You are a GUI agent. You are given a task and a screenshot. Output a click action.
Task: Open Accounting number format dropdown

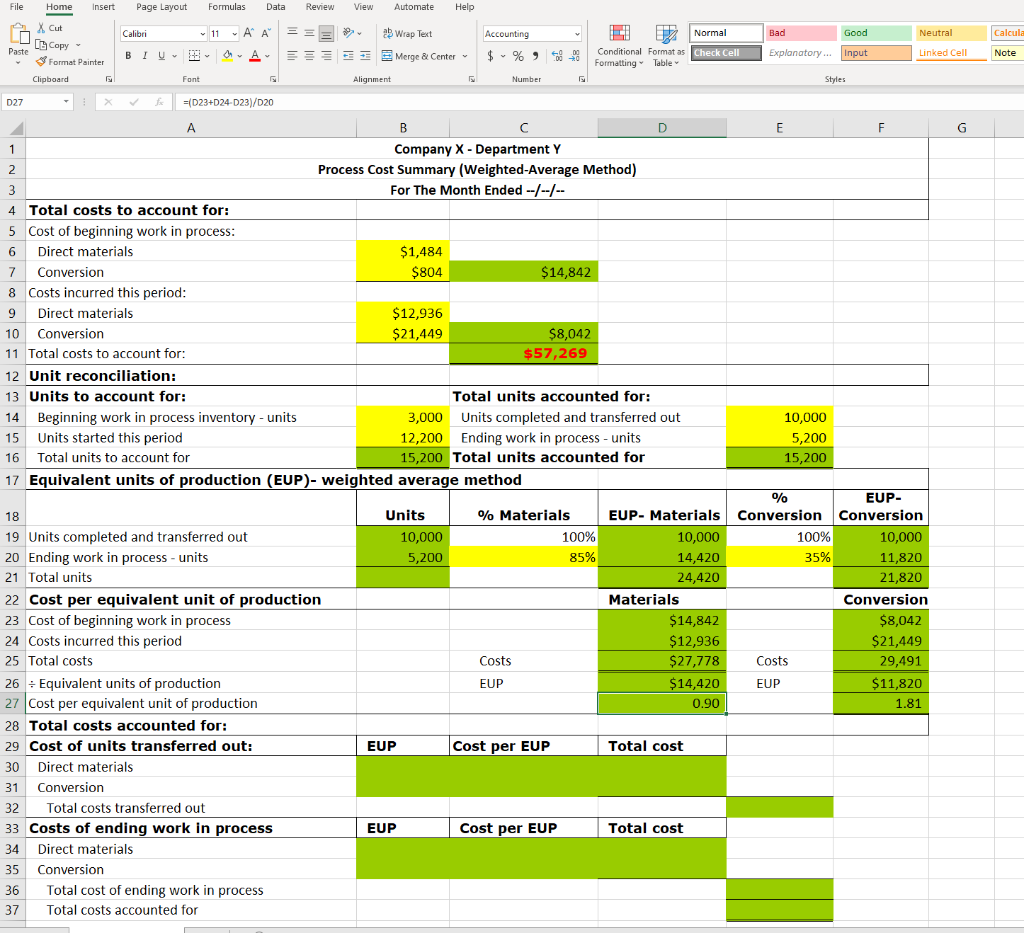[x=577, y=34]
